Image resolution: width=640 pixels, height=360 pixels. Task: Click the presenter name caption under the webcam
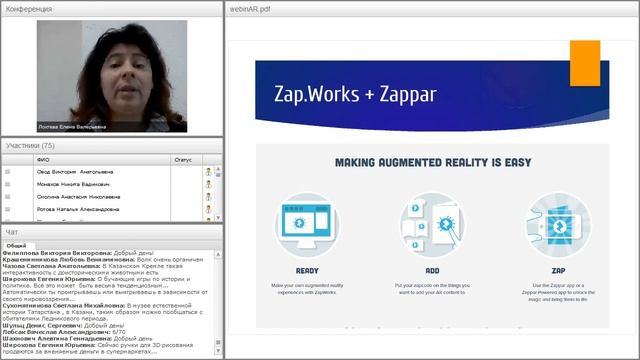click(x=72, y=127)
